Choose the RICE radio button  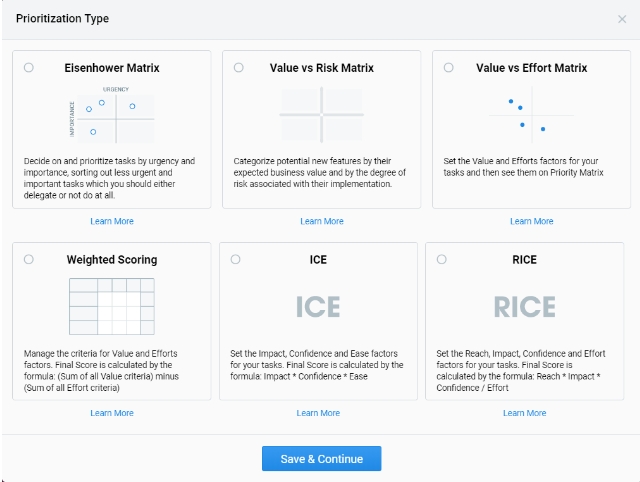[x=442, y=259]
